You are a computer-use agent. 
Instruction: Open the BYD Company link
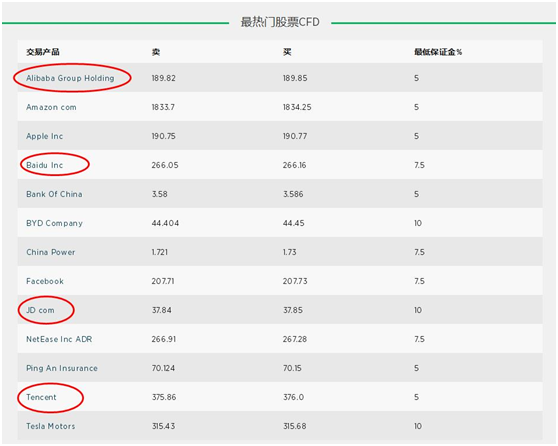coord(54,223)
